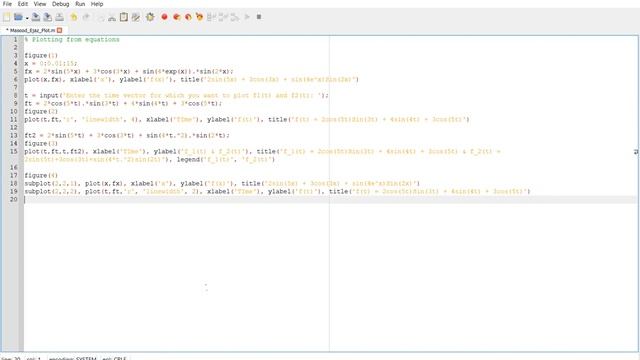
Task: Expand the recent files dropdown arrow
Action: click(x=27, y=18)
